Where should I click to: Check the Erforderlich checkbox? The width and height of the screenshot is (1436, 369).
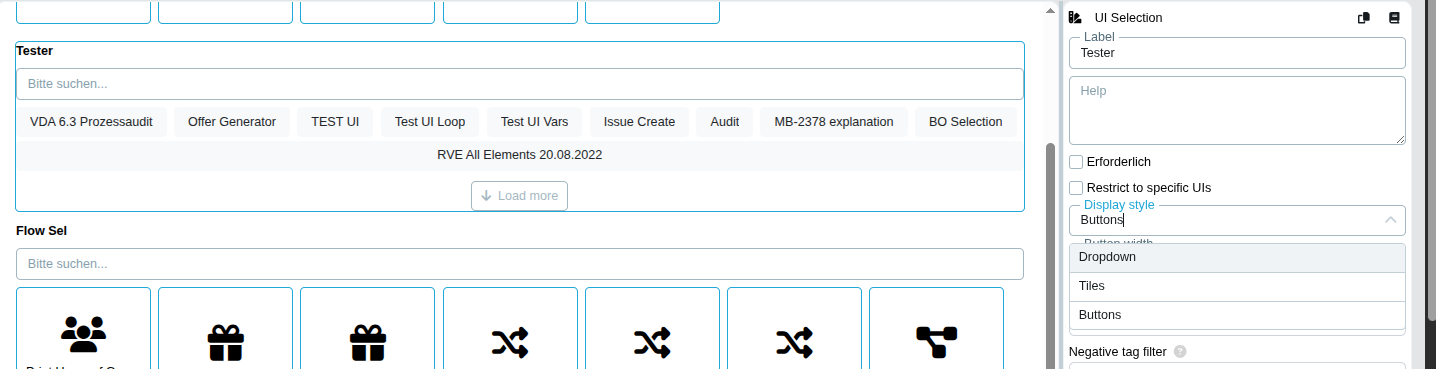pyautogui.click(x=1076, y=162)
